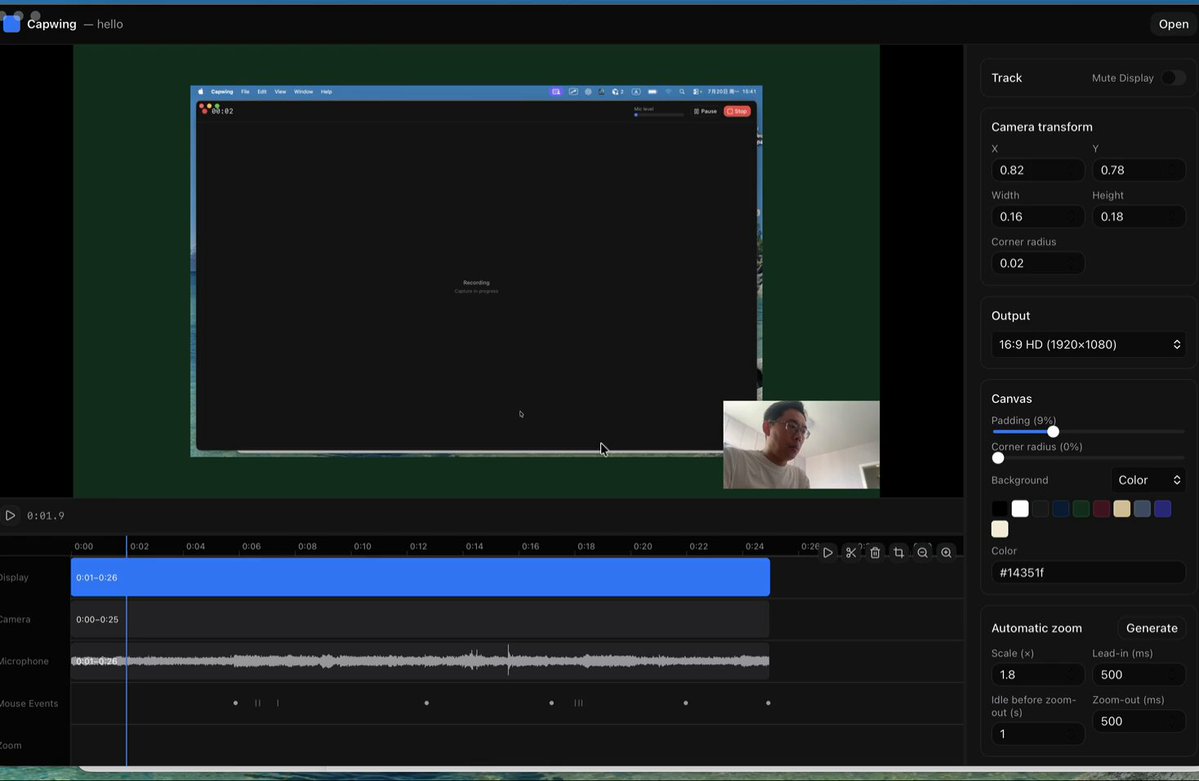Zoom in the timeline with the magnifier-plus icon
The height and width of the screenshot is (781, 1199).
pos(946,552)
